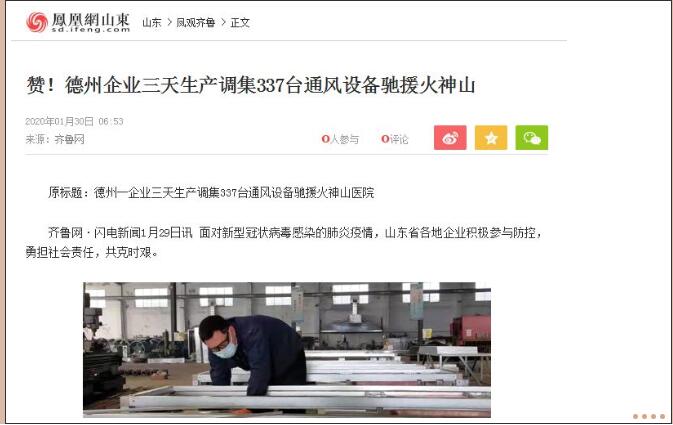Screen dimensions: 673x425
Task: Click the chevron after 凤观齐鲁 breadcrumb
Action: tap(223, 22)
